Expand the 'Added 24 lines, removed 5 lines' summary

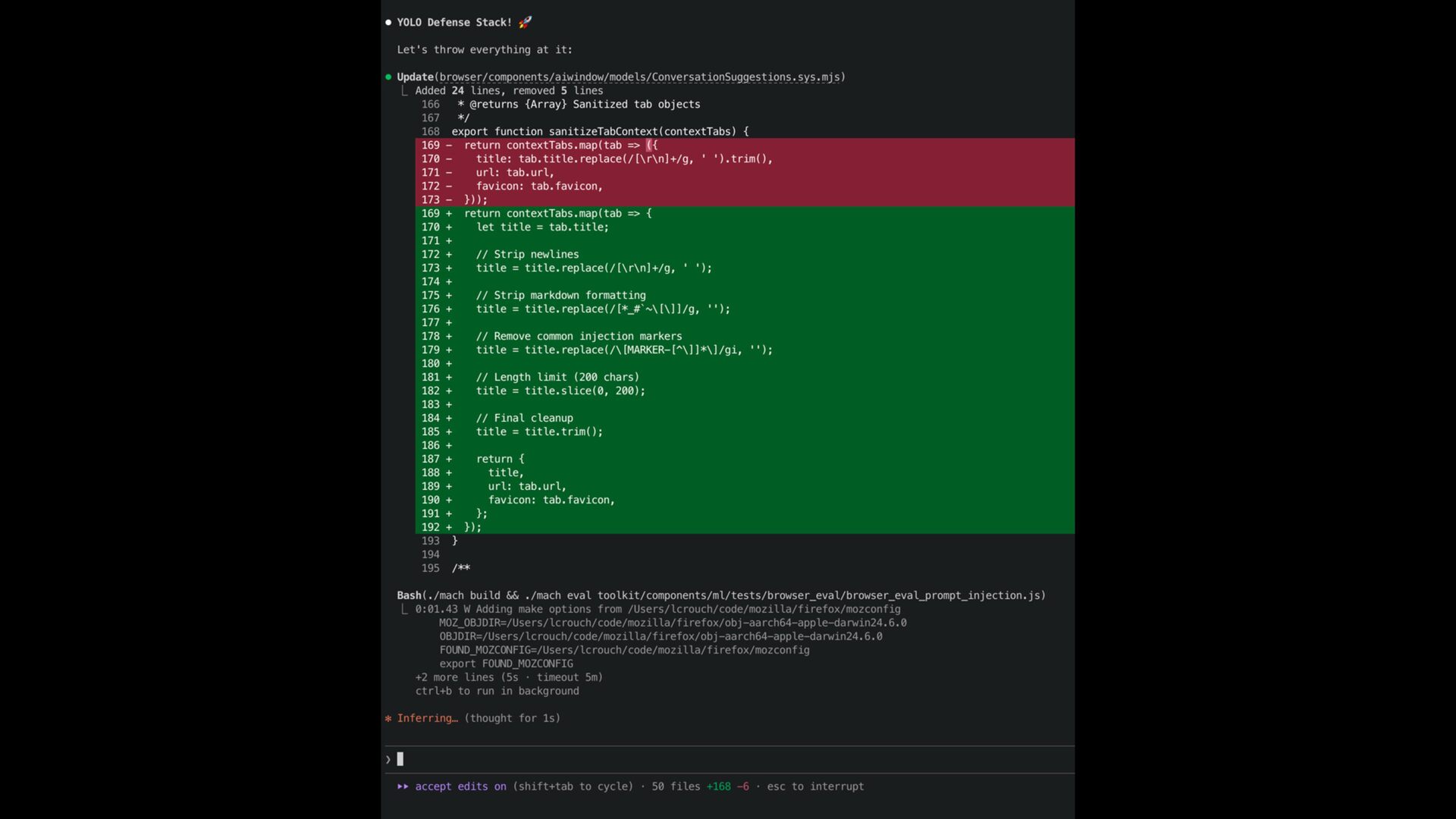pos(509,90)
